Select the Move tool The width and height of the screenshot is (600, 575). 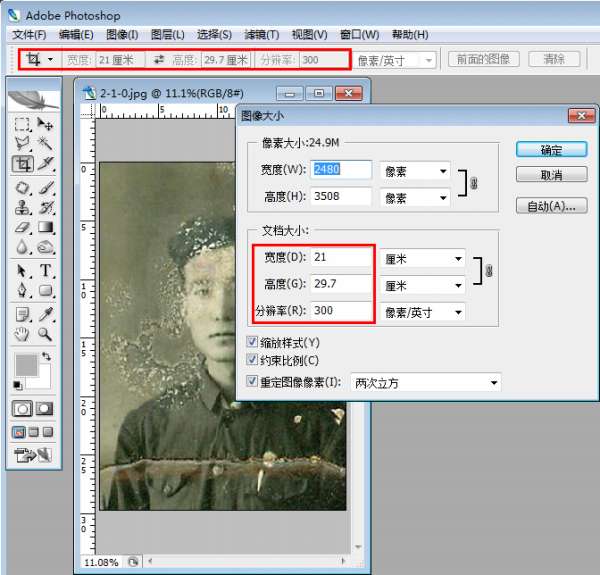[x=46, y=124]
